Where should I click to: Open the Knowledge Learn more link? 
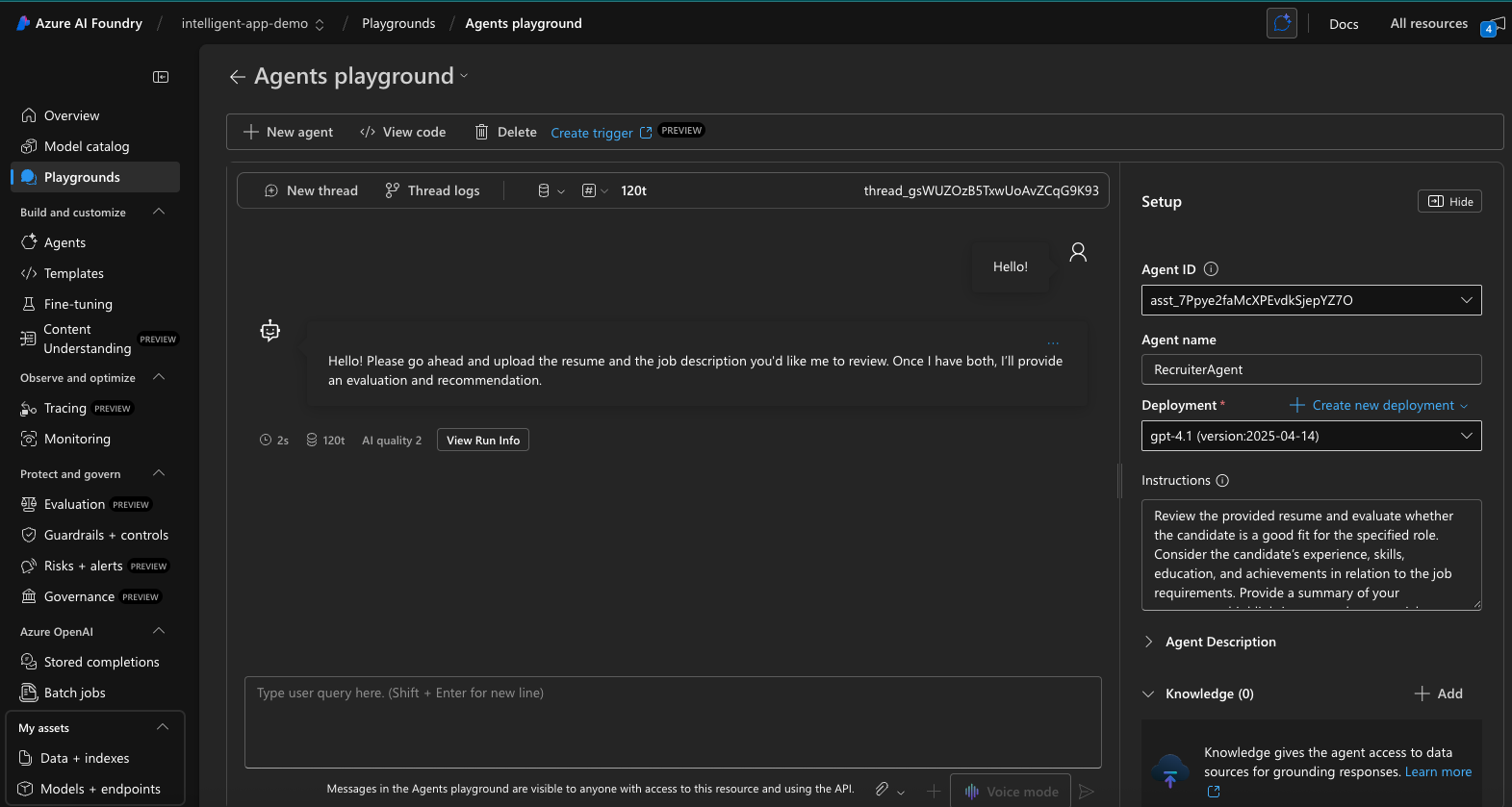pos(1438,771)
